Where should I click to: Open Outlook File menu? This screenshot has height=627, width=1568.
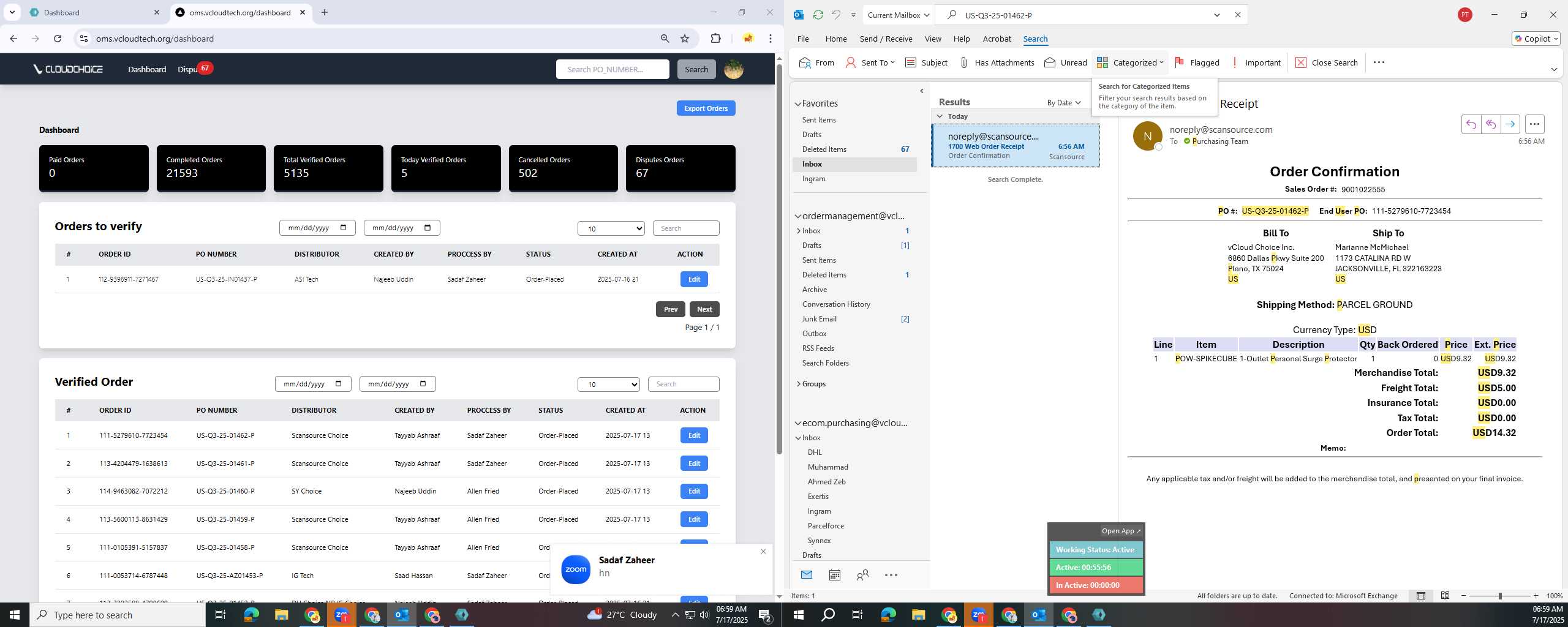[803, 39]
